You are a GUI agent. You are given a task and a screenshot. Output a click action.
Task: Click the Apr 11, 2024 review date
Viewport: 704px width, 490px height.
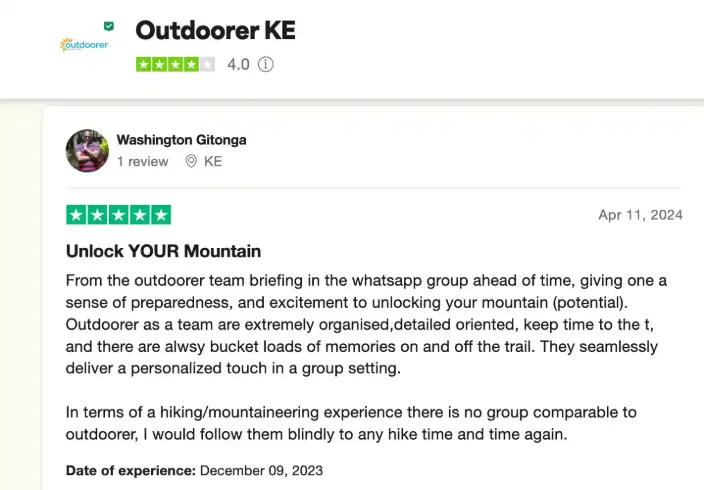[x=640, y=215]
